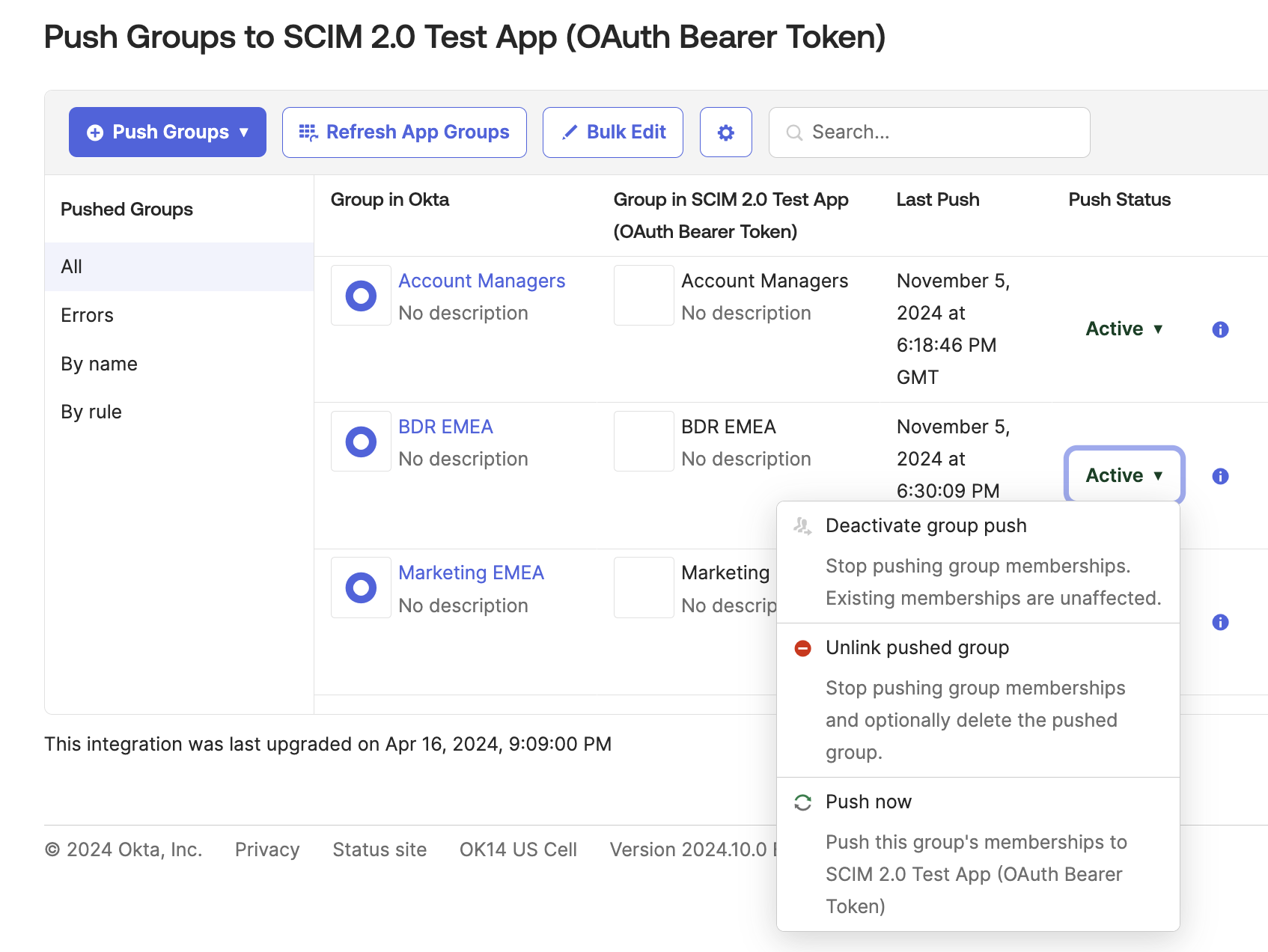The image size is (1268, 952).
Task: Click info icon for Marketing EMEA row
Action: tap(1220, 622)
